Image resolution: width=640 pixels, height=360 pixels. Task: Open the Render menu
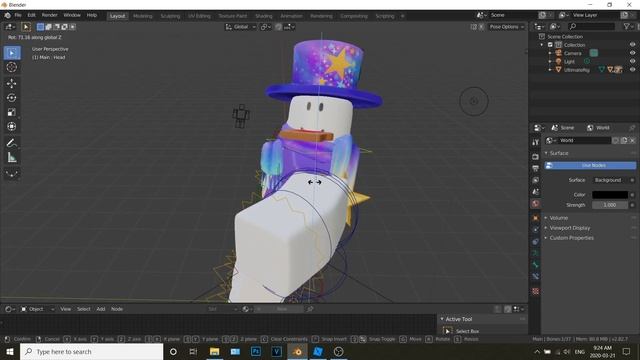point(49,15)
